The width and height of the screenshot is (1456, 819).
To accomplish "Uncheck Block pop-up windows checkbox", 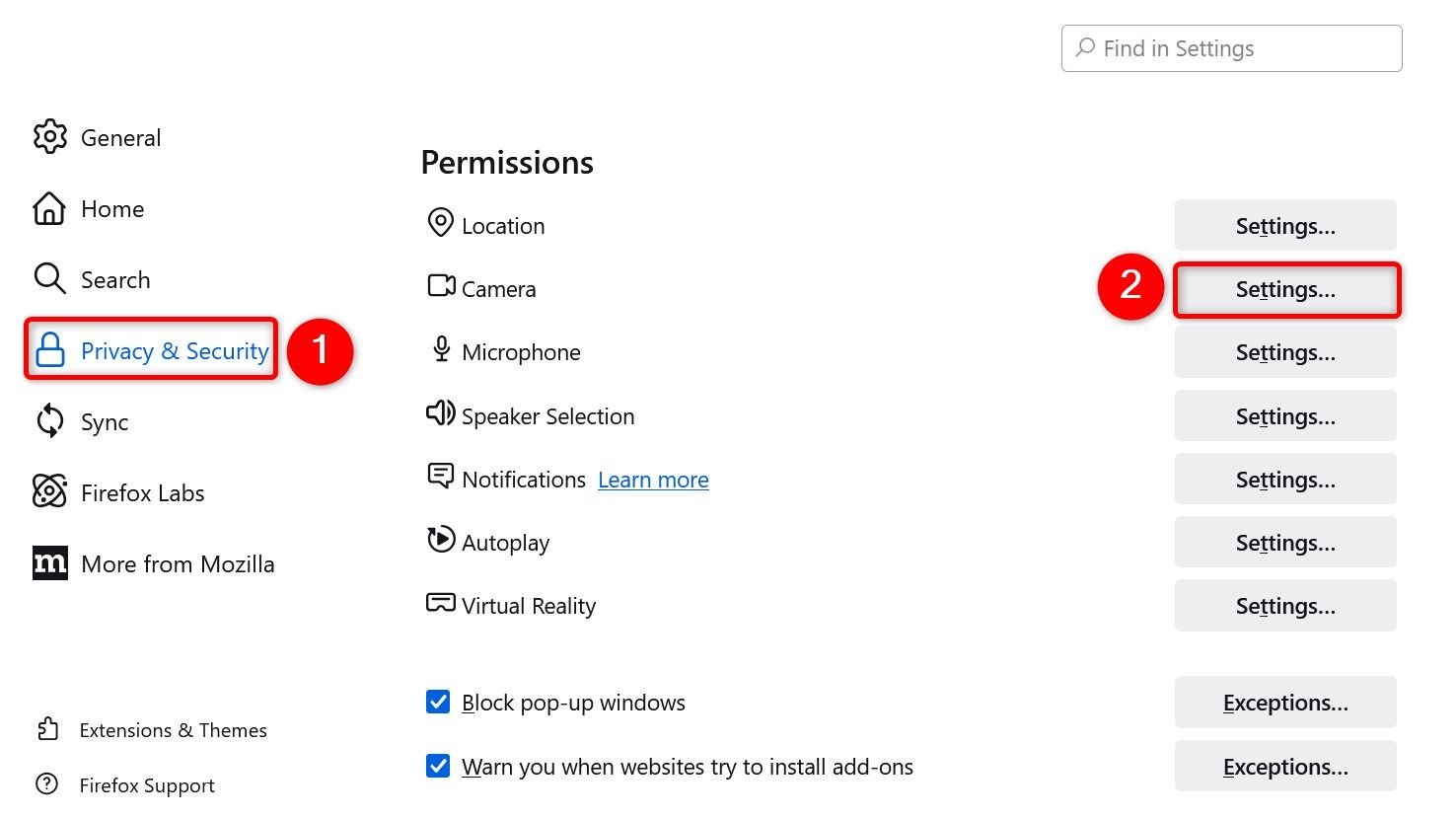I will (438, 702).
